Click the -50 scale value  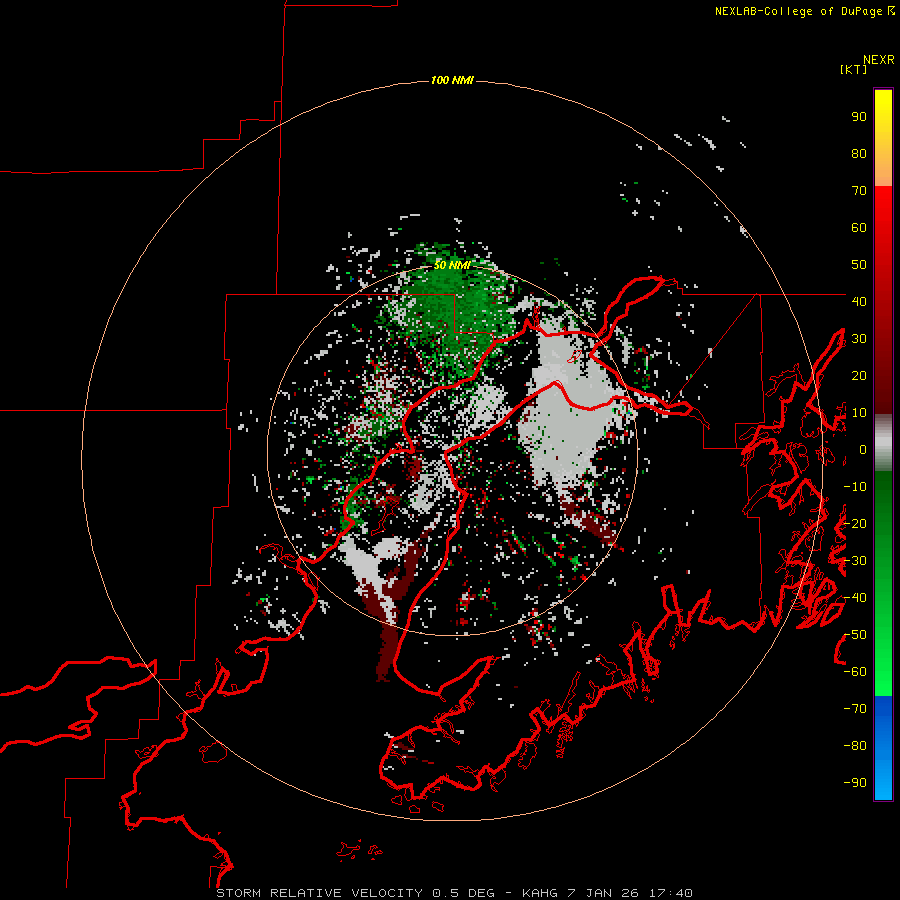pyautogui.click(x=855, y=635)
